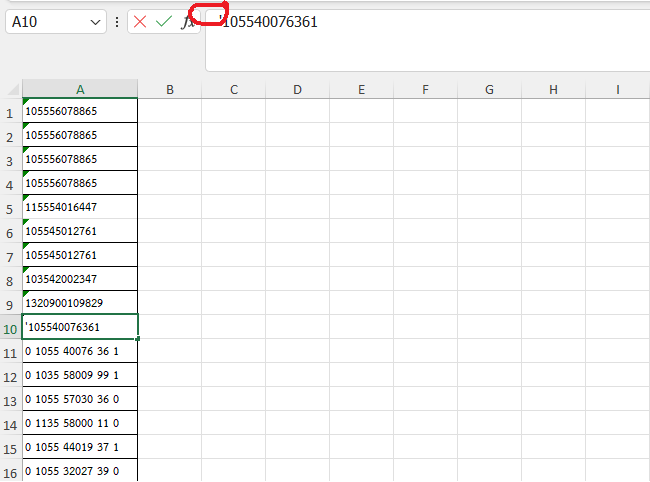Select row 1 header

(10, 113)
